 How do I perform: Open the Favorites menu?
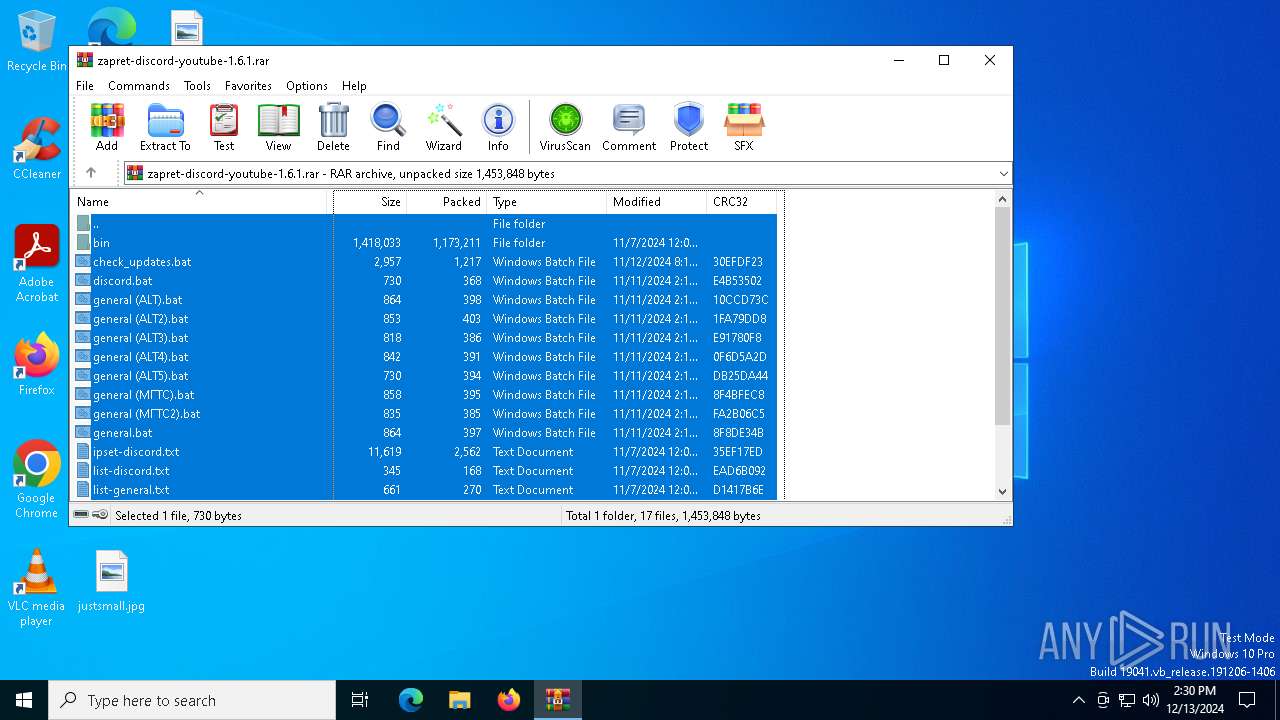click(x=248, y=86)
